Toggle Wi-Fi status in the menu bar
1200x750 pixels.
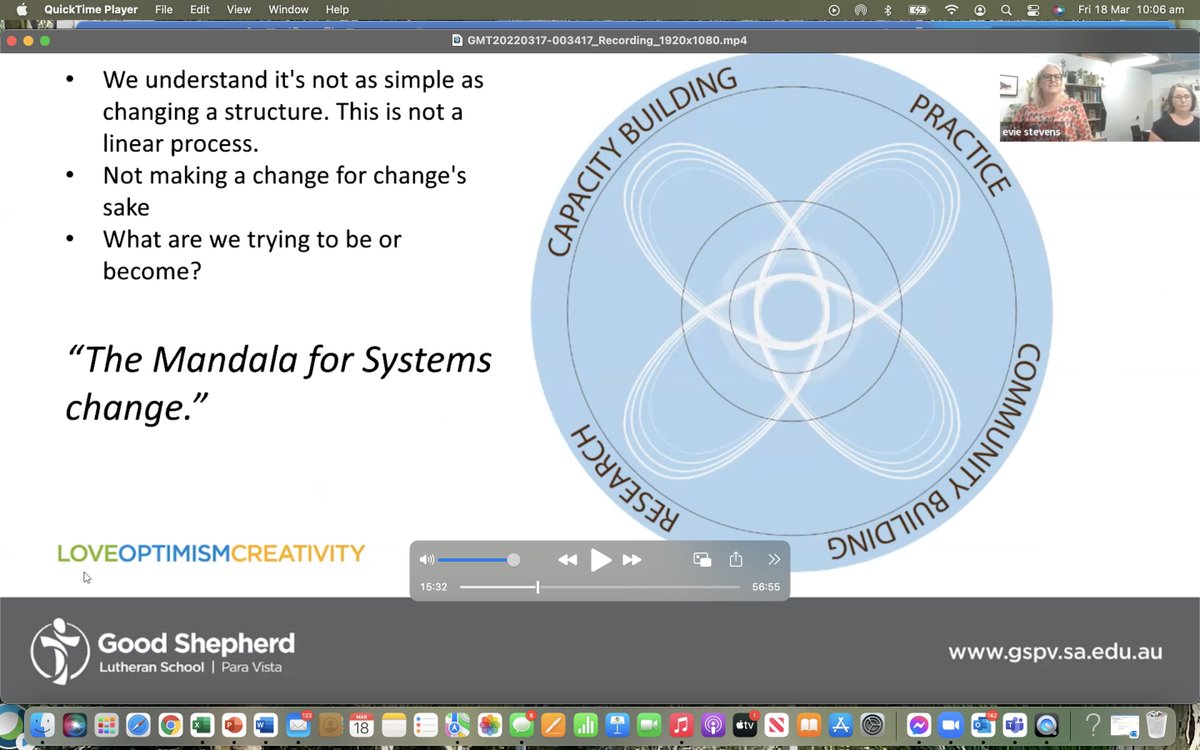pos(949,10)
